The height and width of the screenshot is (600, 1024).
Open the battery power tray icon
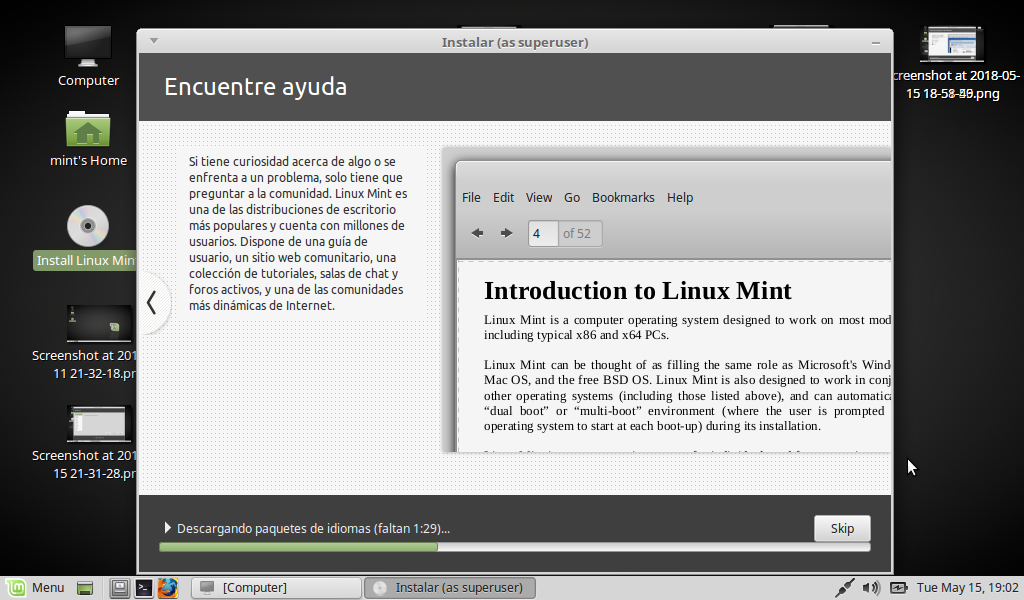(x=898, y=588)
